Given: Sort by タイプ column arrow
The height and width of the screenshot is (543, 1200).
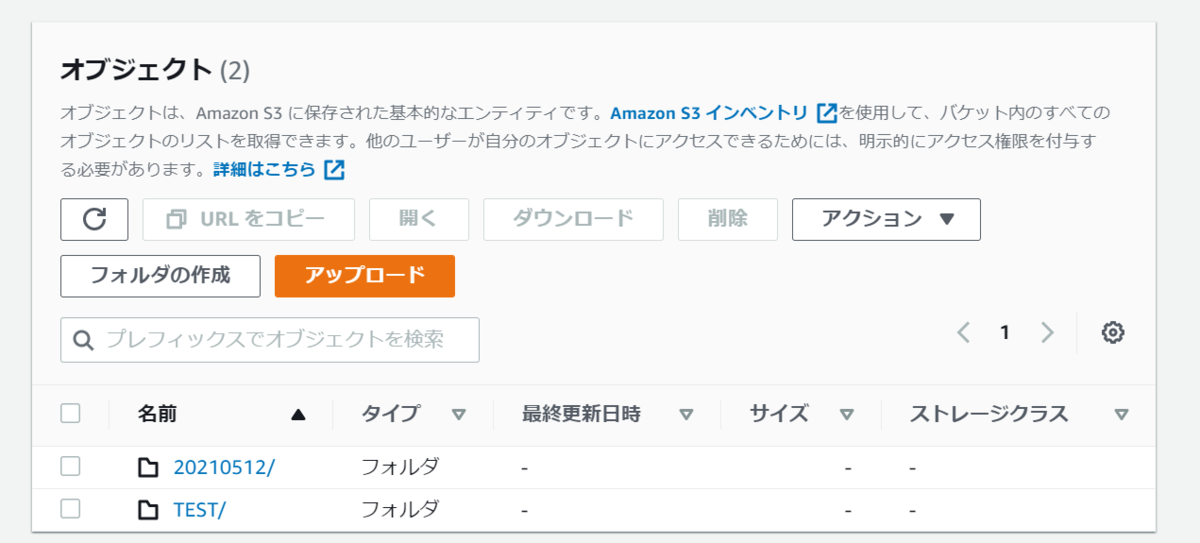Looking at the screenshot, I should (458, 414).
